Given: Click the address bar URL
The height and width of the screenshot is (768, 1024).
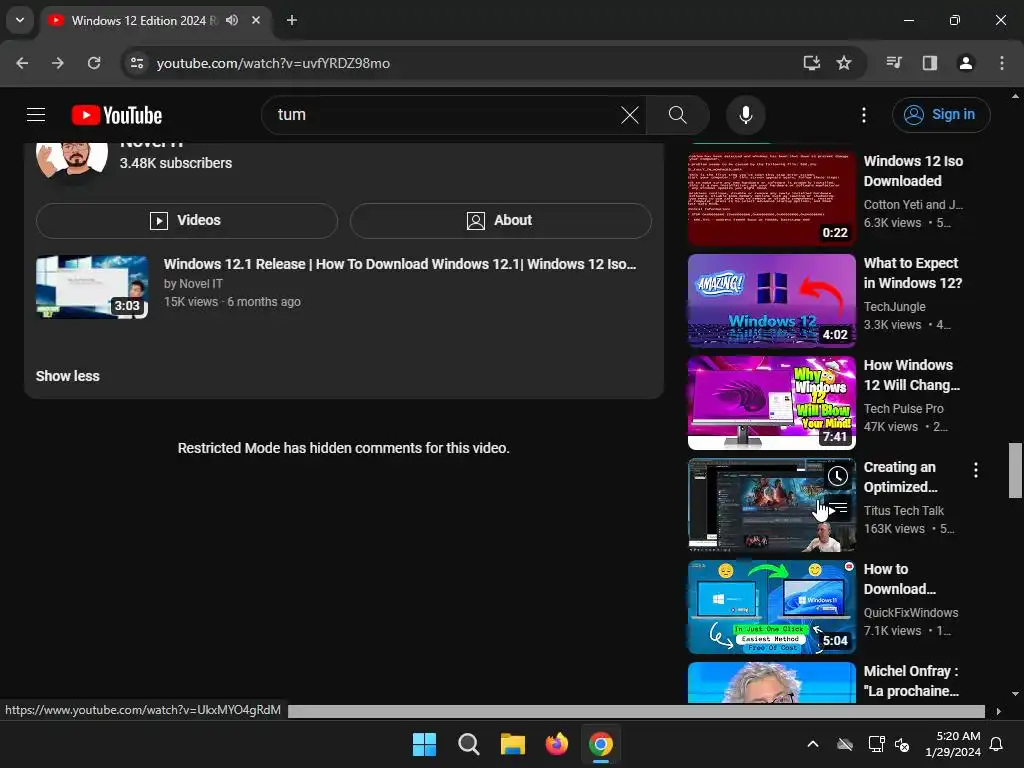Looking at the screenshot, I should 273,63.
